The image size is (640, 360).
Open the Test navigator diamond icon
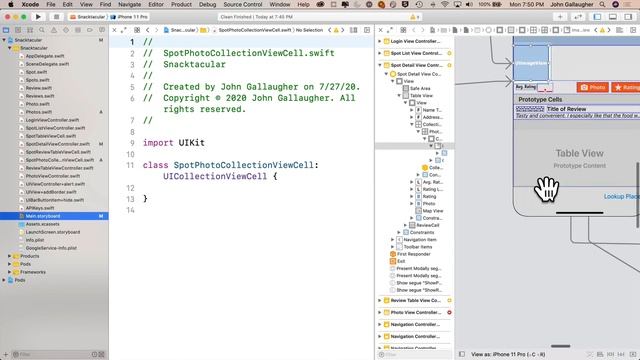click(66, 30)
